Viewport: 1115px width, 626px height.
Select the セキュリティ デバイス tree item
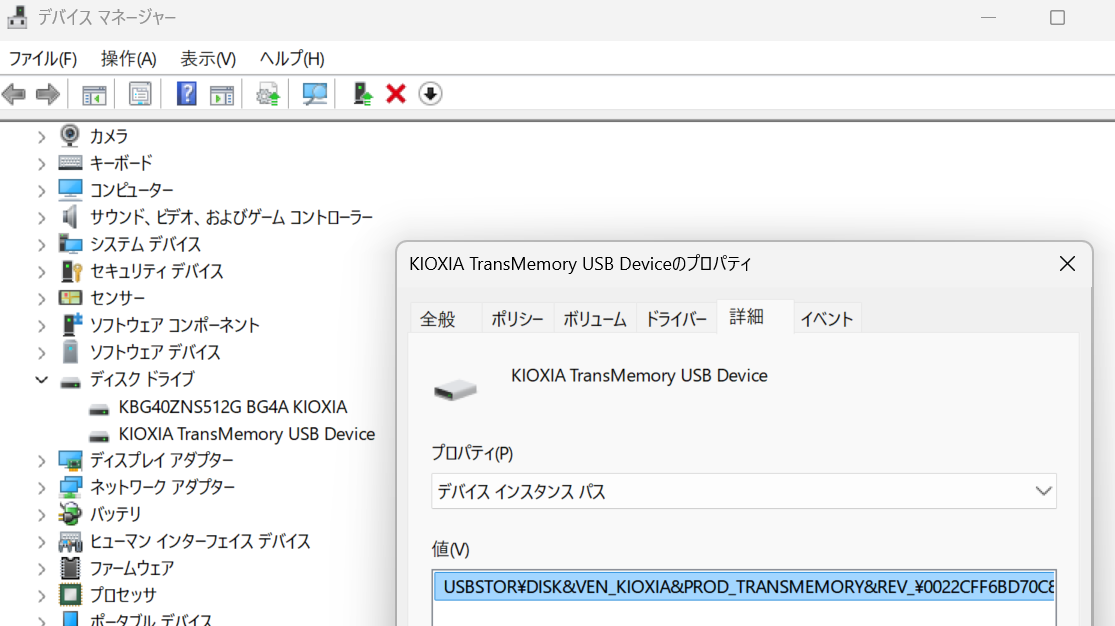pos(156,271)
